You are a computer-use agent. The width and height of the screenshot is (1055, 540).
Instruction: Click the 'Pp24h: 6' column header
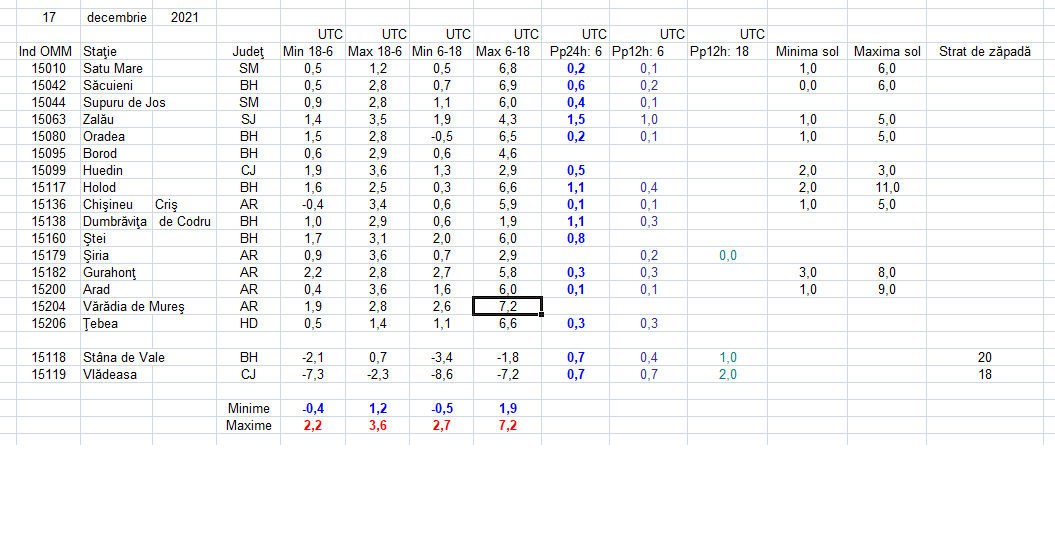pyautogui.click(x=575, y=51)
